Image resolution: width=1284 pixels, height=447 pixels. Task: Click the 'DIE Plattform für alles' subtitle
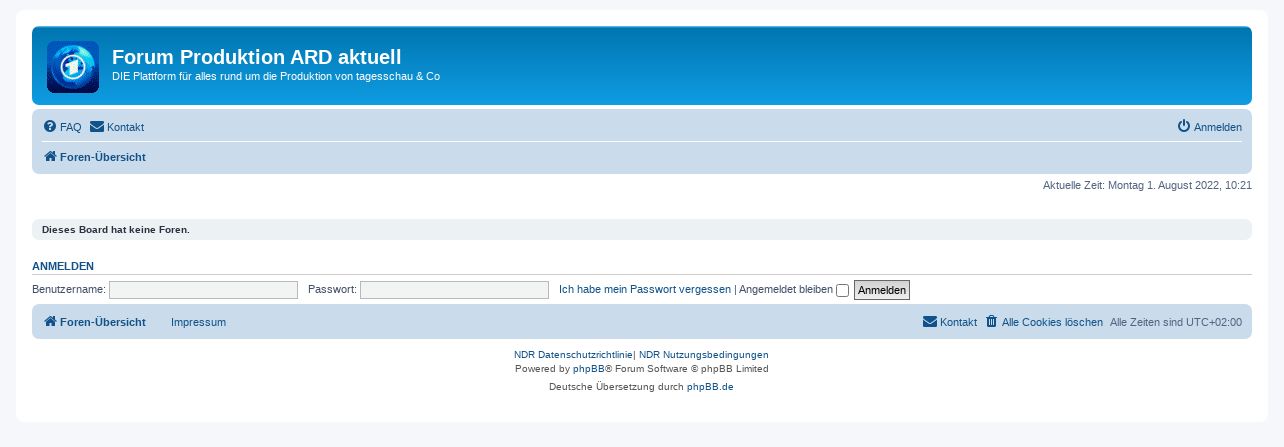(x=276, y=76)
